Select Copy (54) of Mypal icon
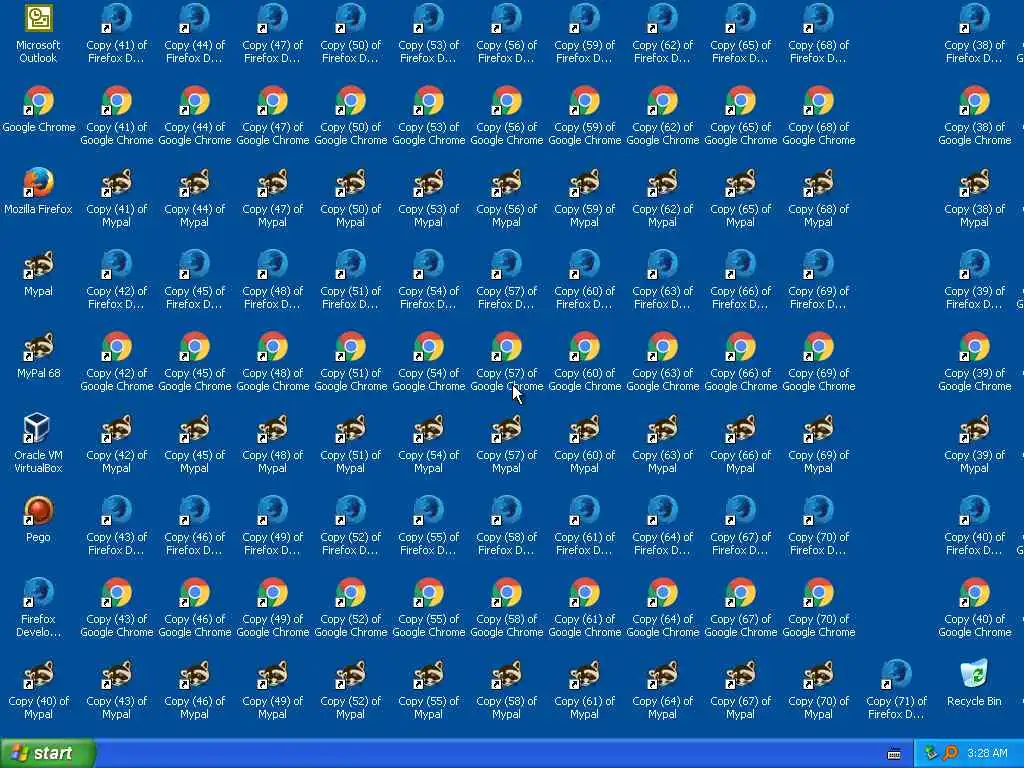 pos(428,429)
